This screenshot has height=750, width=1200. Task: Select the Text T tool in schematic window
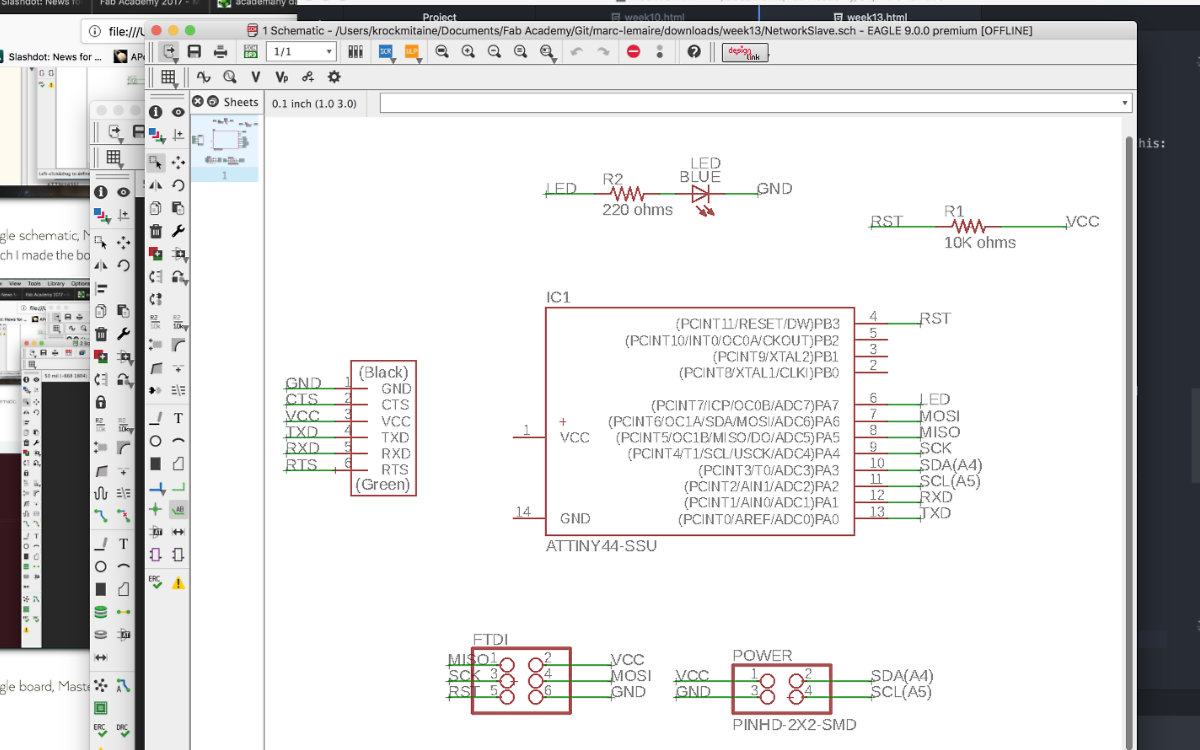coord(178,418)
